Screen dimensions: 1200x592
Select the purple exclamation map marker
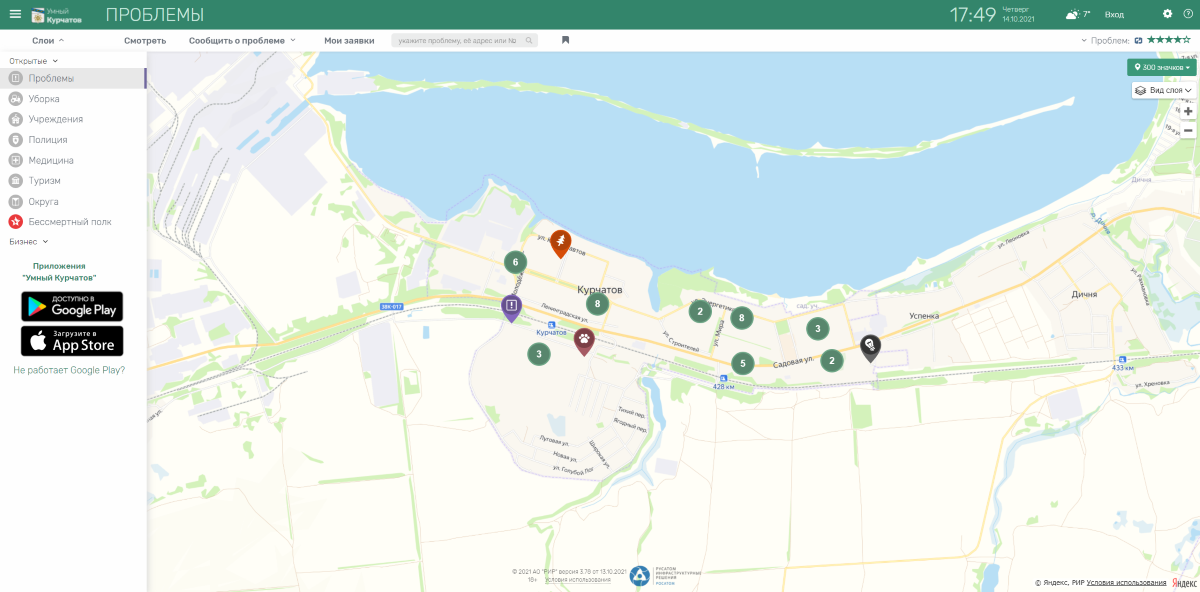(x=511, y=306)
